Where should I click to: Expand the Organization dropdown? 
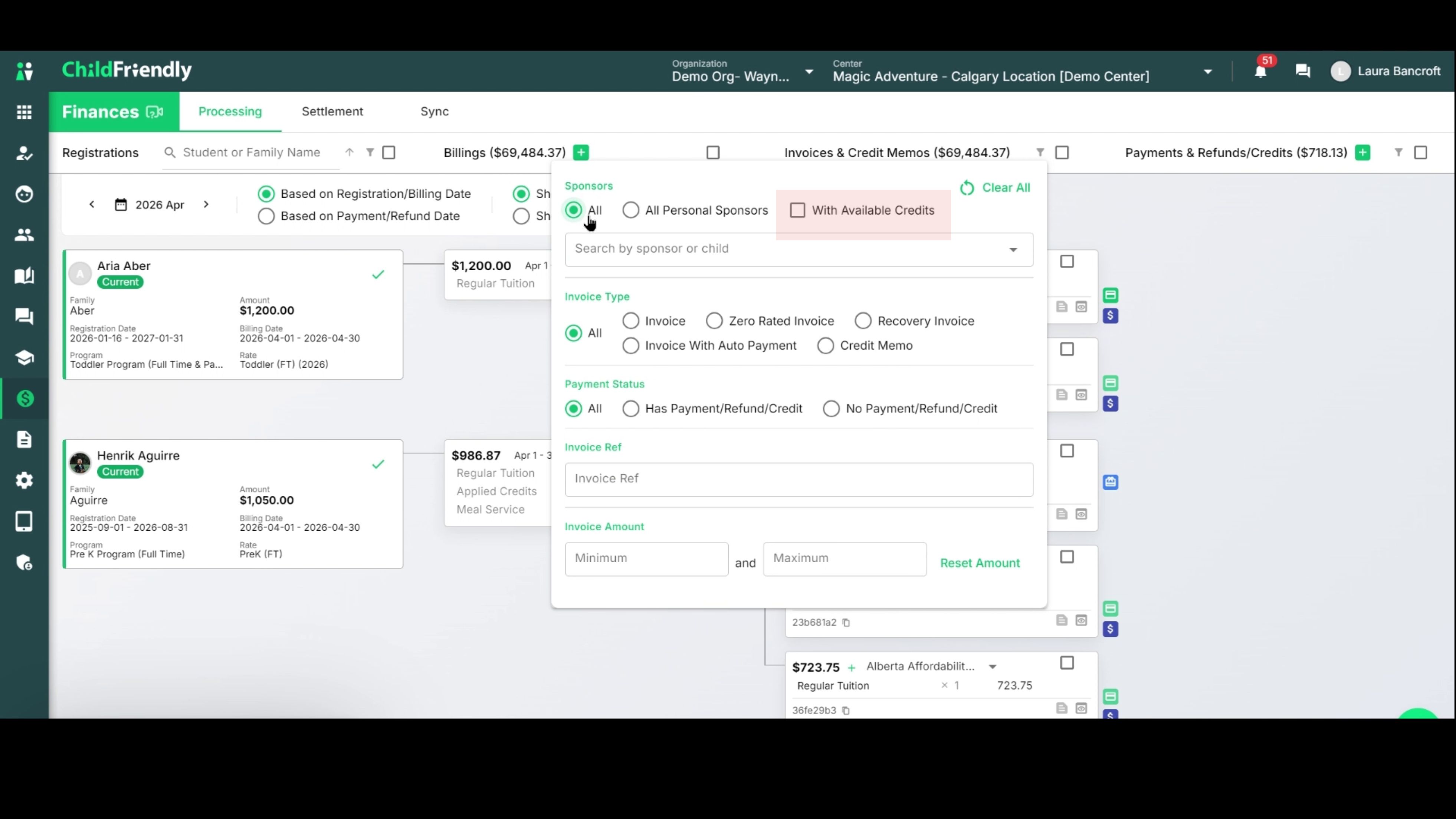(x=809, y=72)
